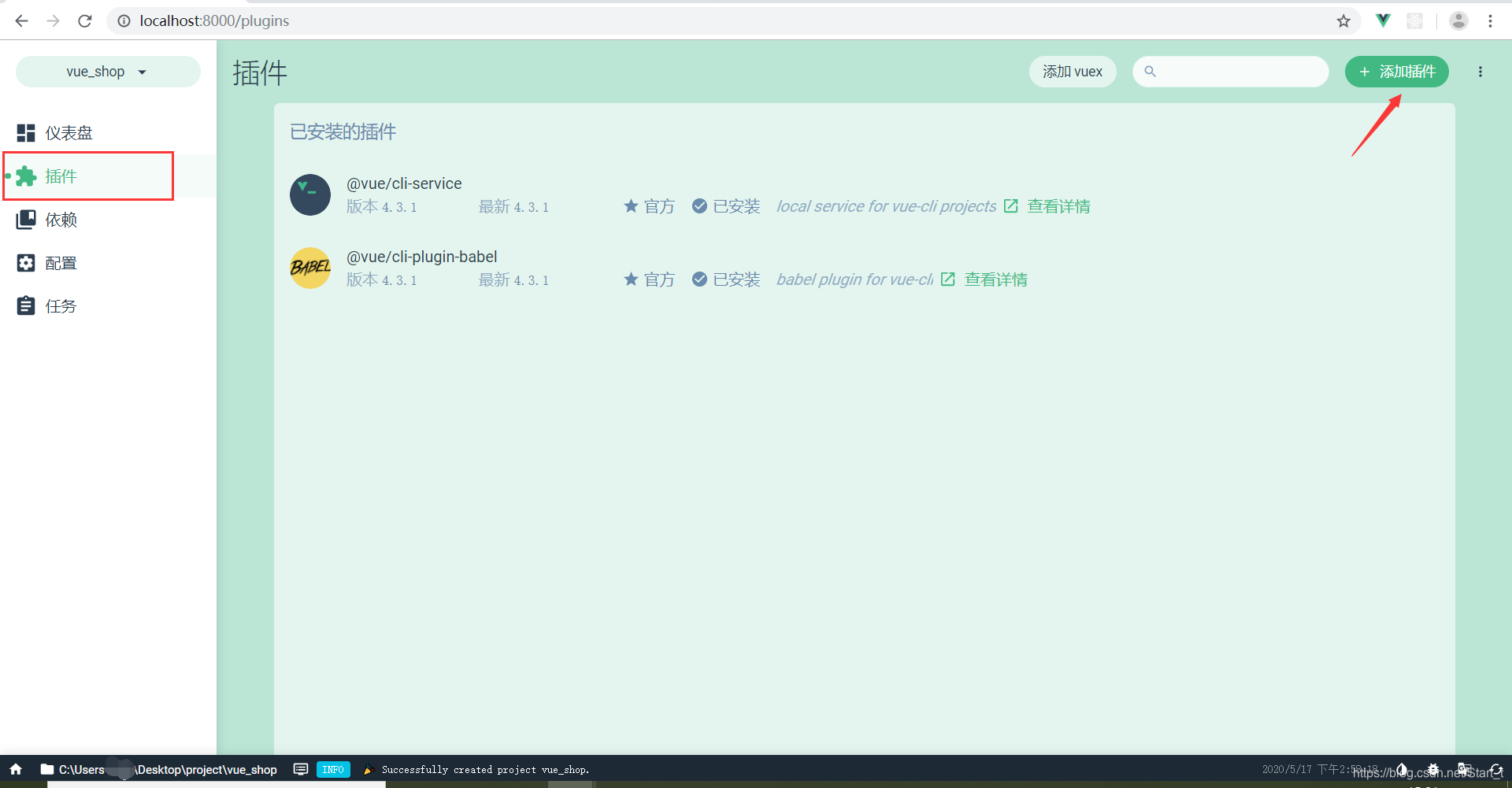Click external link icon for cli-plugin-babel

pos(948,279)
